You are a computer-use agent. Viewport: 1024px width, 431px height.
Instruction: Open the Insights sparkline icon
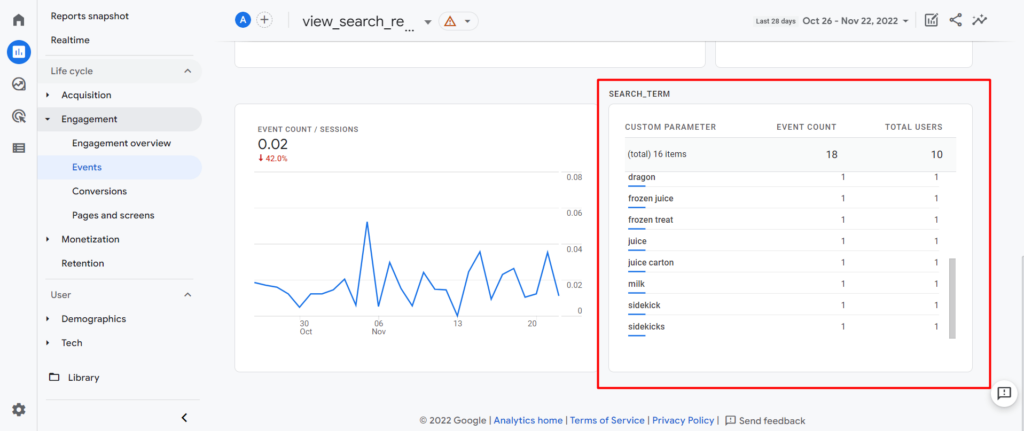pyautogui.click(x=979, y=20)
